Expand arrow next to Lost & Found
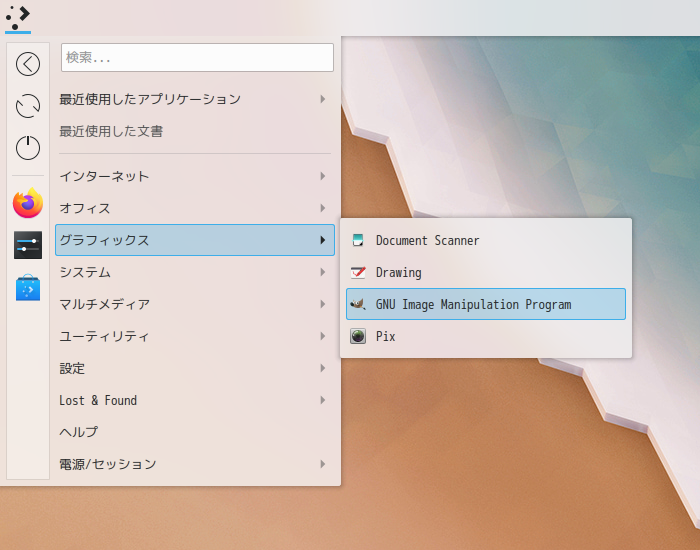This screenshot has width=700, height=550. coord(322,400)
